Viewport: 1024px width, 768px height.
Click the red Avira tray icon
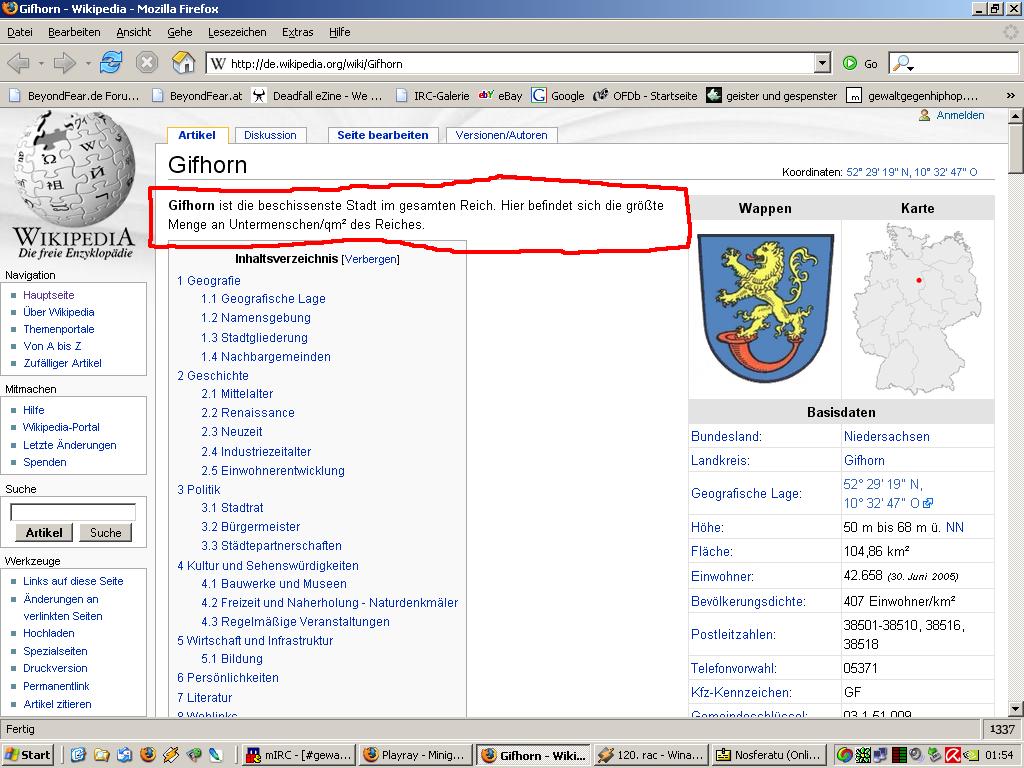click(x=953, y=756)
